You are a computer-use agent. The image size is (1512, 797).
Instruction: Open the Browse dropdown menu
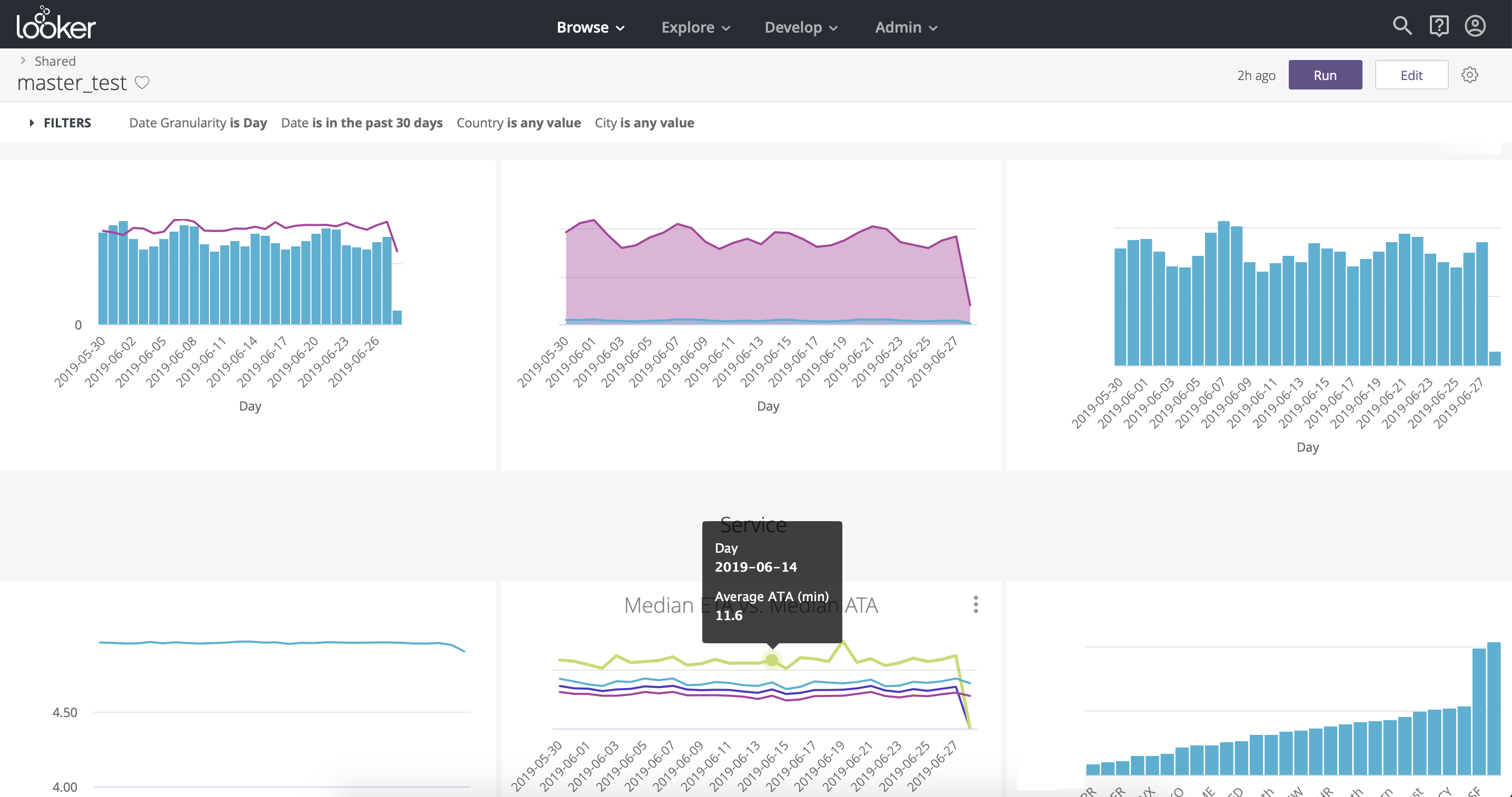[x=590, y=27]
